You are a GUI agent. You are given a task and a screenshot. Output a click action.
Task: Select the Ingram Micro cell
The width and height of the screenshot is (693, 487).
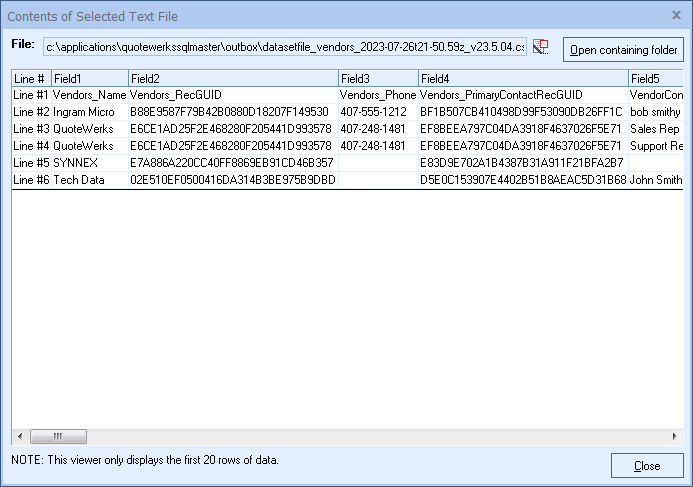pyautogui.click(x=87, y=111)
